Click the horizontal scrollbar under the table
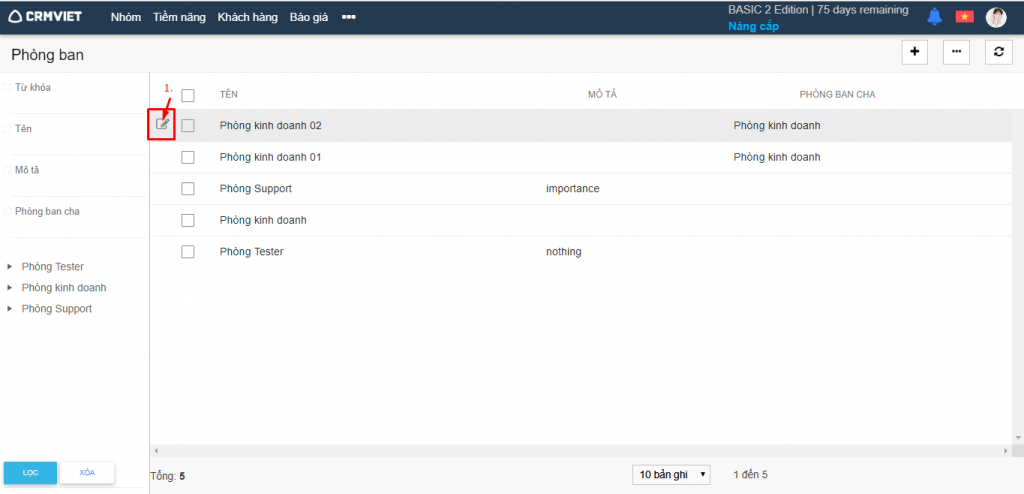This screenshot has height=494, width=1024. click(580, 451)
